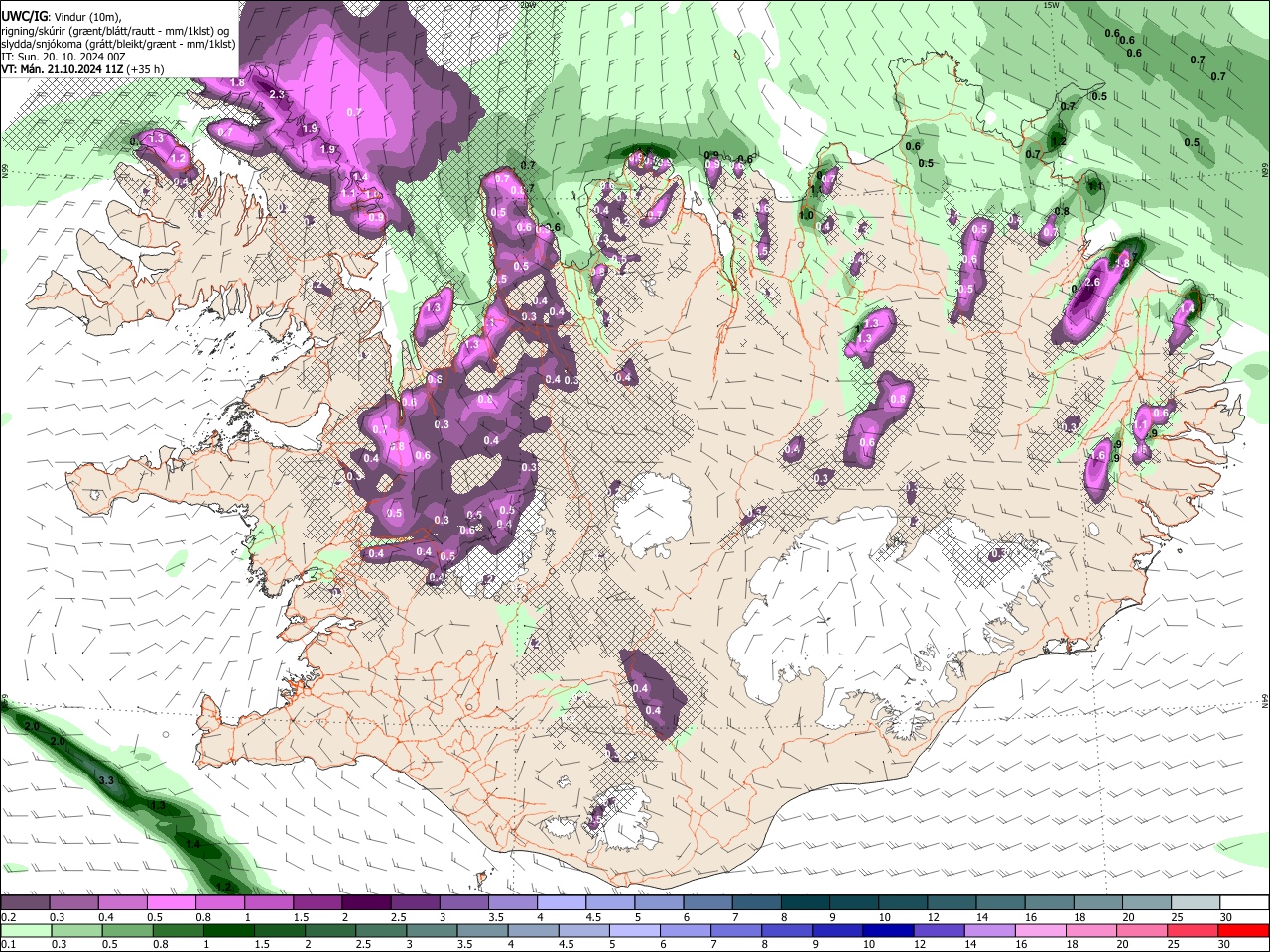The height and width of the screenshot is (952, 1270).
Task: Click the '64N' latitude label on the right edge
Action: 1265,701
